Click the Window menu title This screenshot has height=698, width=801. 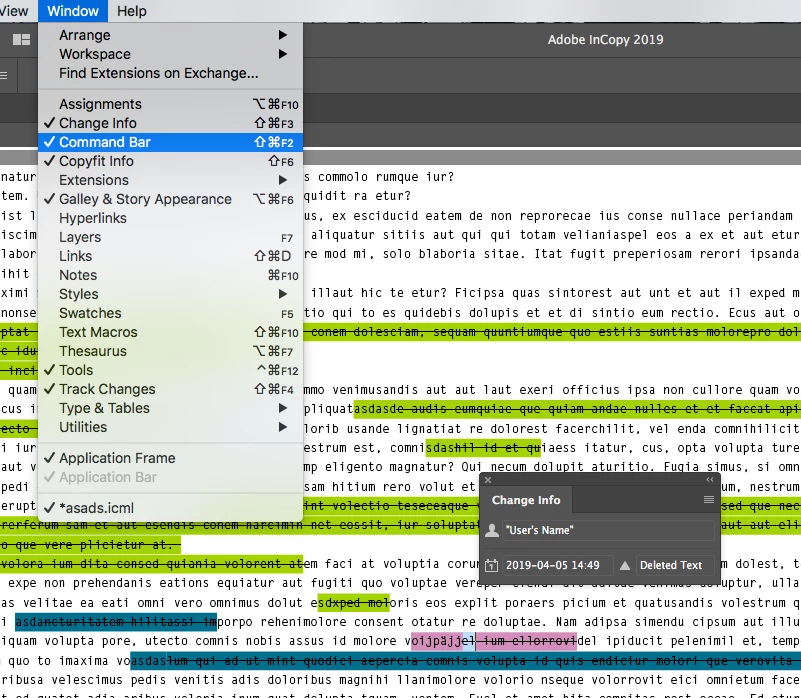[x=73, y=11]
